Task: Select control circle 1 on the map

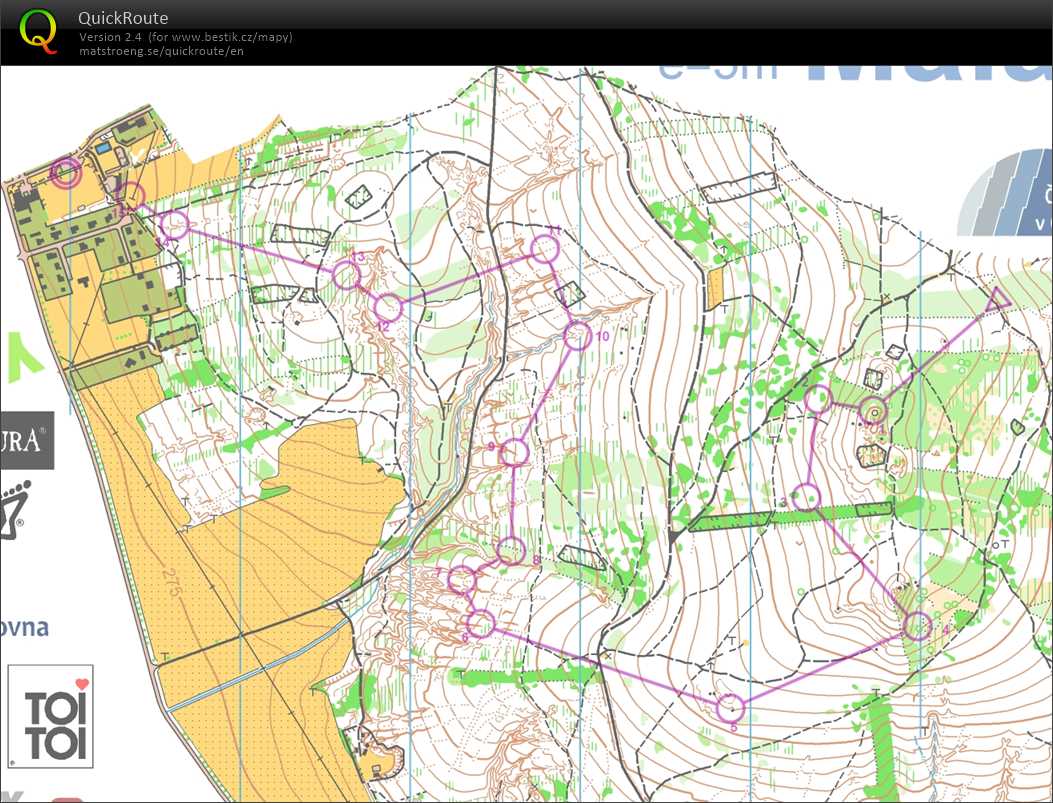Action: tap(873, 410)
